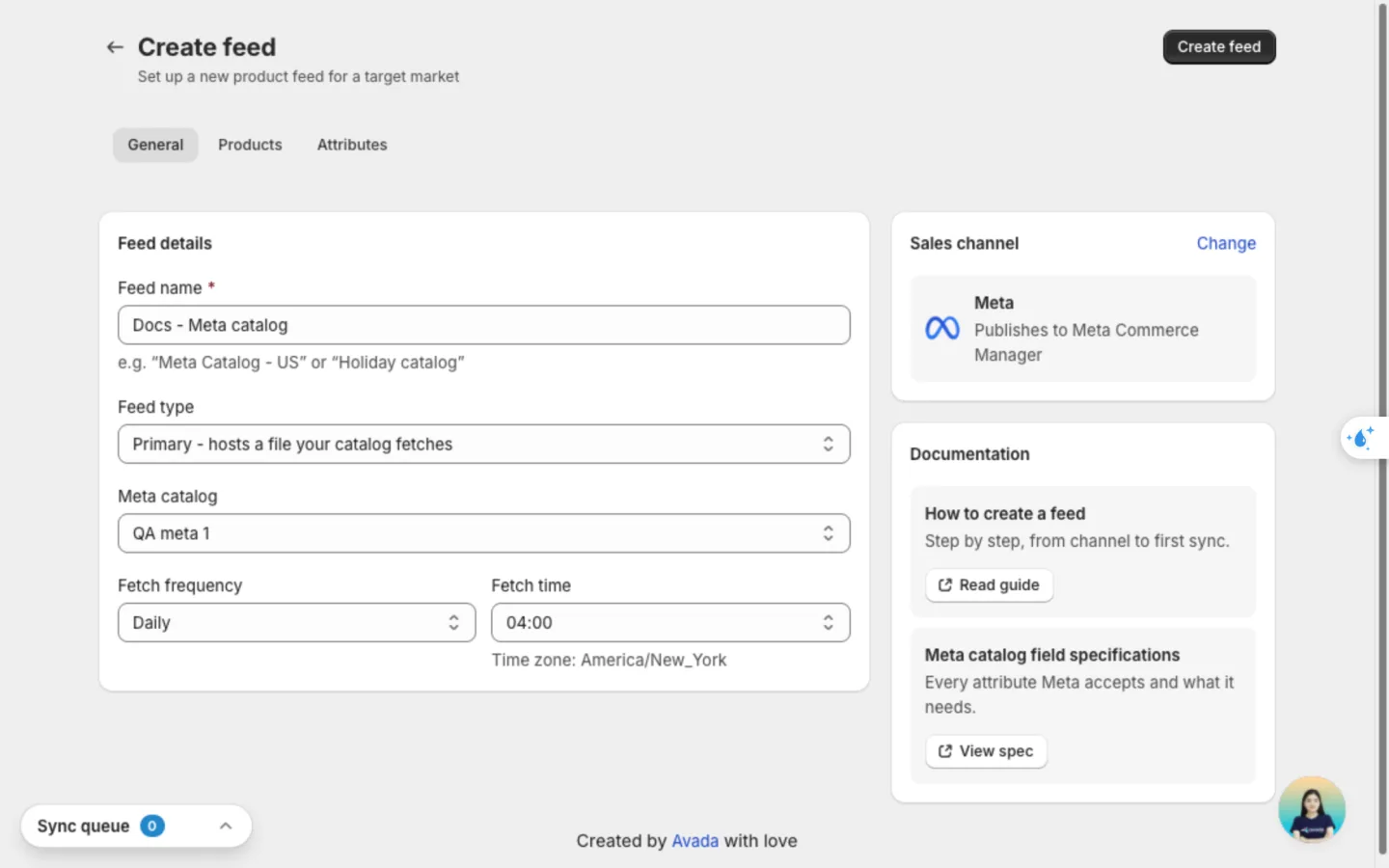Open the Read guide button
This screenshot has height=868, width=1389.
pos(989,585)
